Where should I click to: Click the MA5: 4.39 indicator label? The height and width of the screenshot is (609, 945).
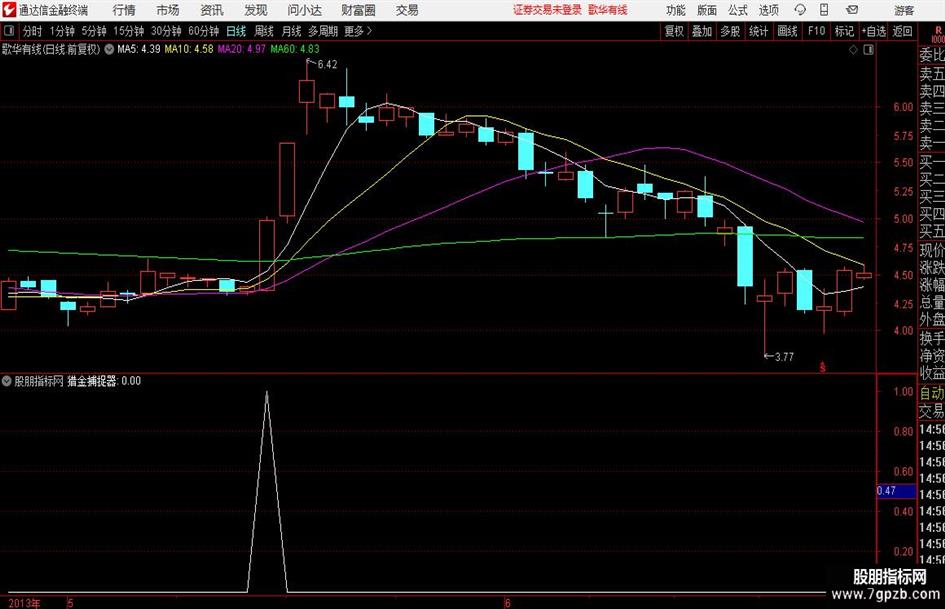tap(139, 49)
